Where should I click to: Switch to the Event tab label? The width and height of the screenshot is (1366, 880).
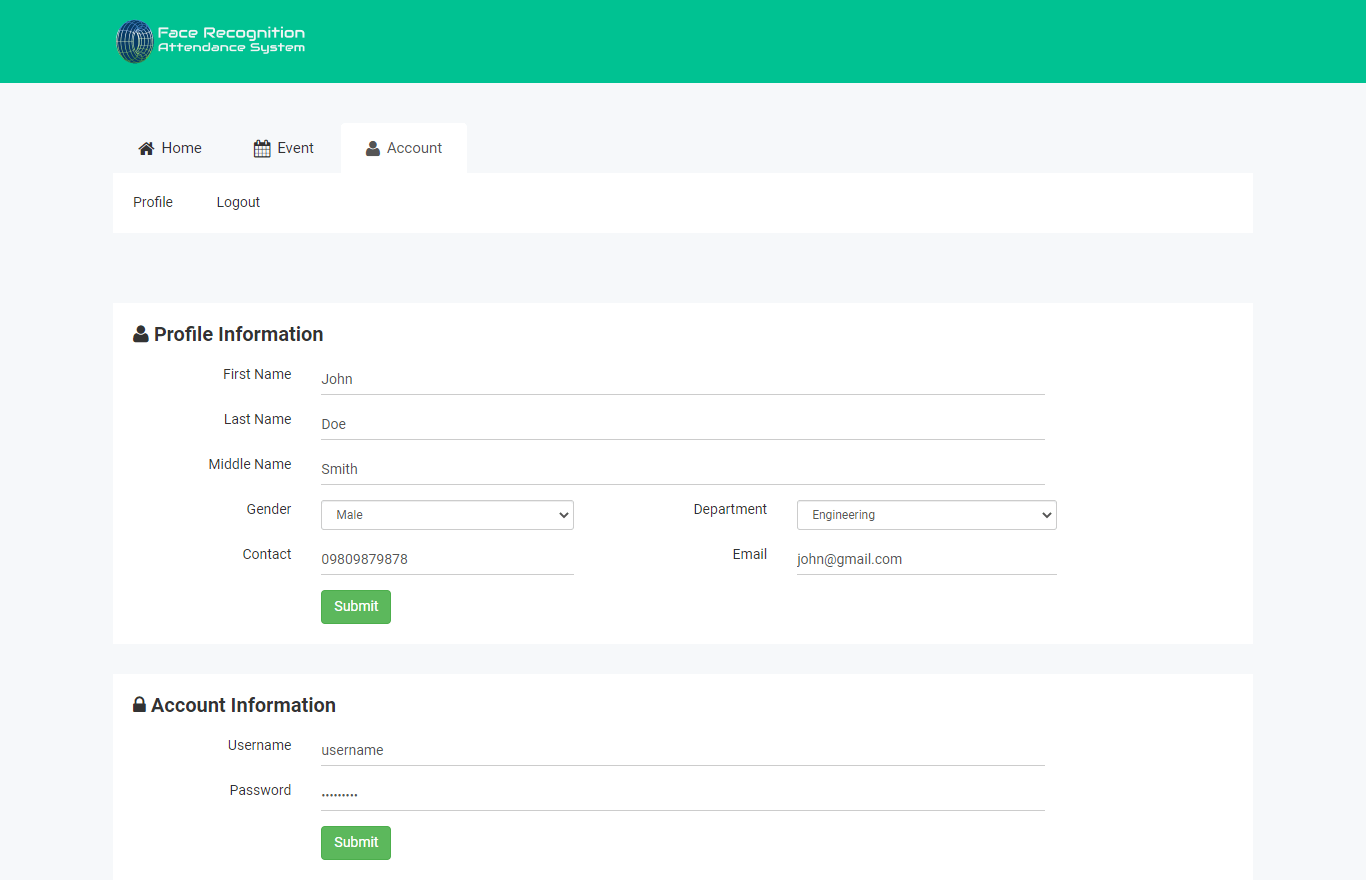tap(296, 148)
